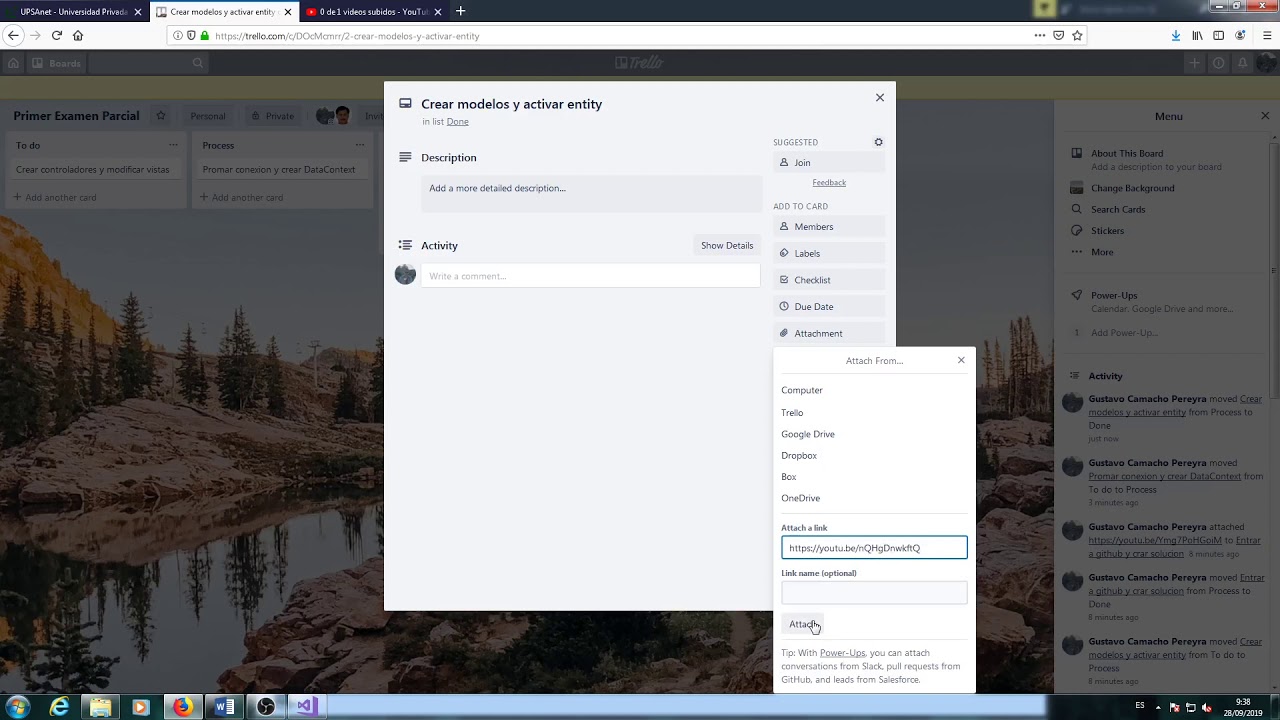The image size is (1280, 720).
Task: Switch to UPSAnet browser tab
Action: click(x=75, y=12)
